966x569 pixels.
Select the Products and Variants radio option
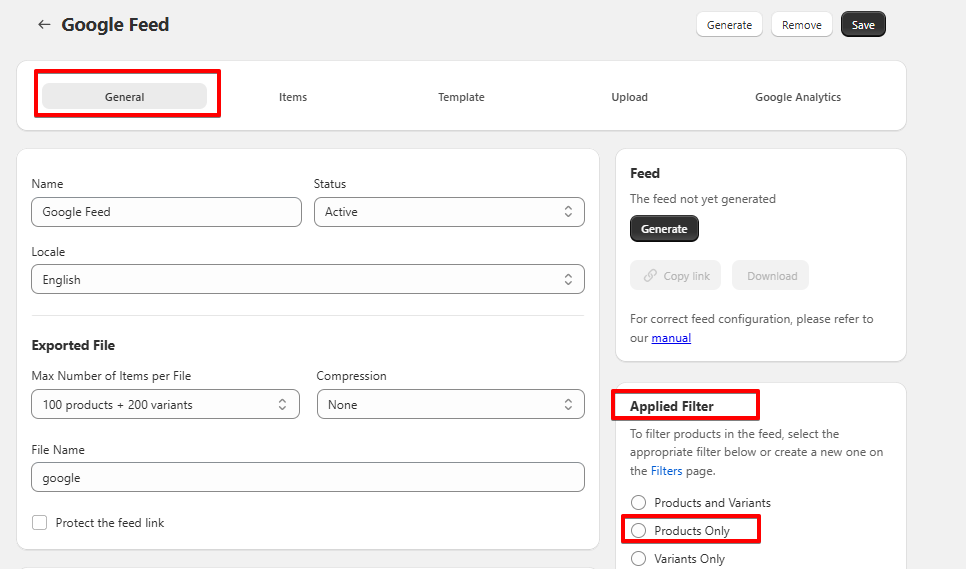[x=638, y=502]
